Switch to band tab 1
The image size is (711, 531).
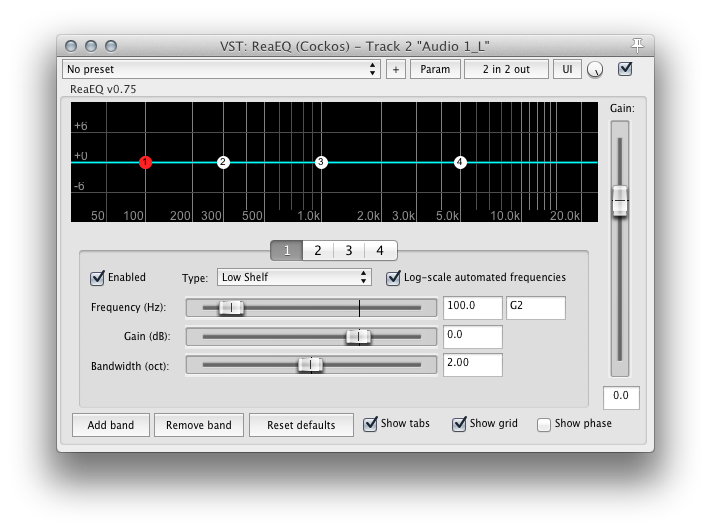[x=287, y=250]
